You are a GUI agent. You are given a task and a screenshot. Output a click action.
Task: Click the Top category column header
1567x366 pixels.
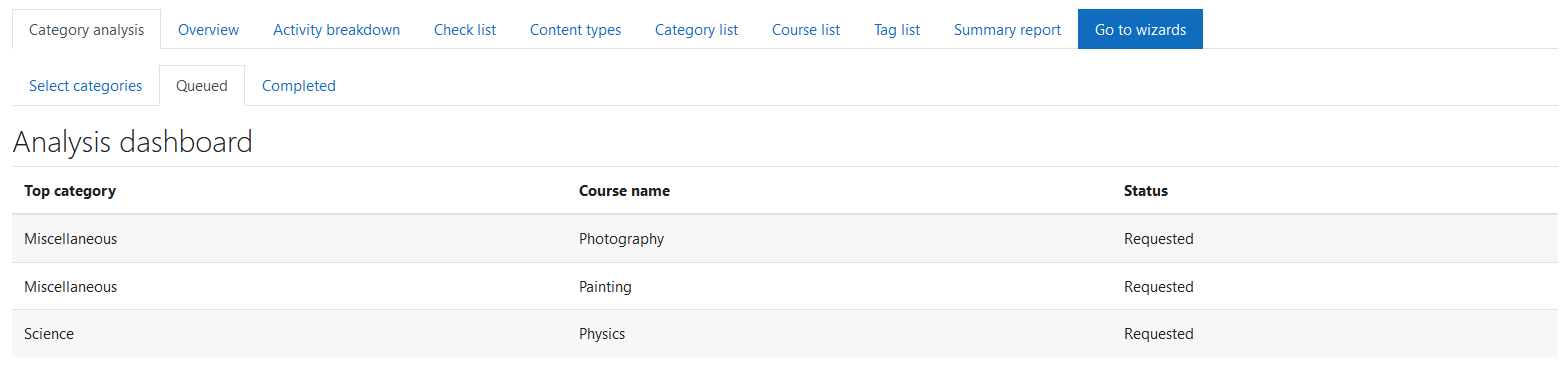70,191
